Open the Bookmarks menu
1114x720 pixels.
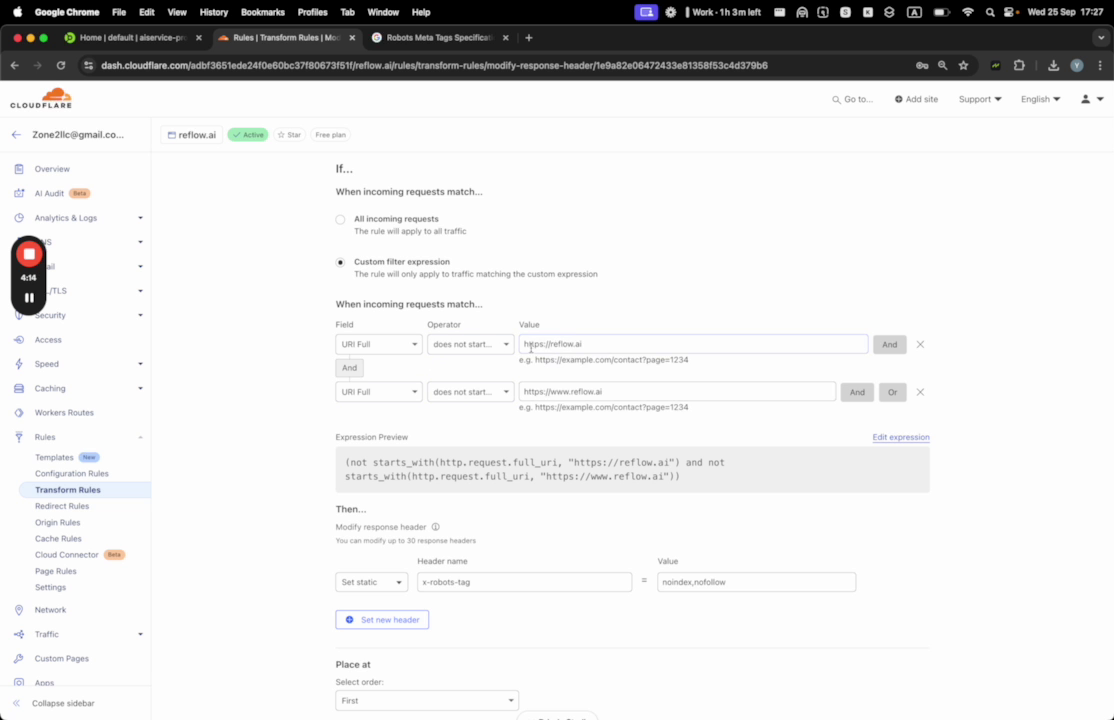[x=263, y=12]
